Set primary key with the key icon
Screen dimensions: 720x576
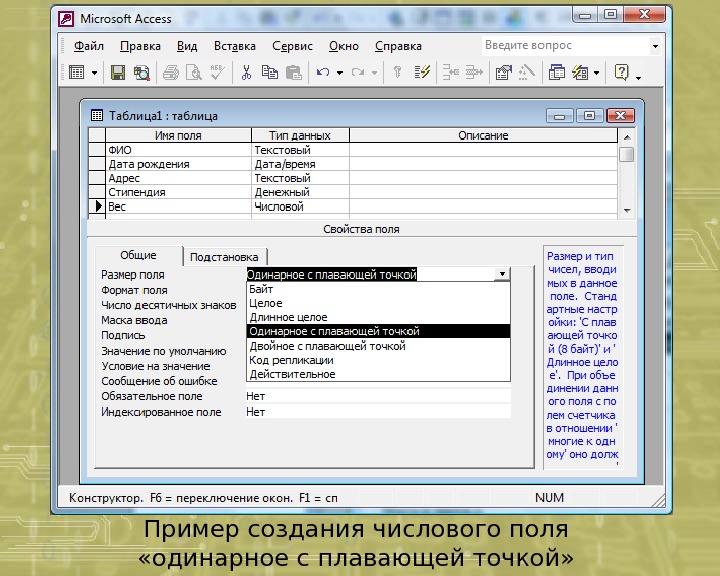coord(398,73)
